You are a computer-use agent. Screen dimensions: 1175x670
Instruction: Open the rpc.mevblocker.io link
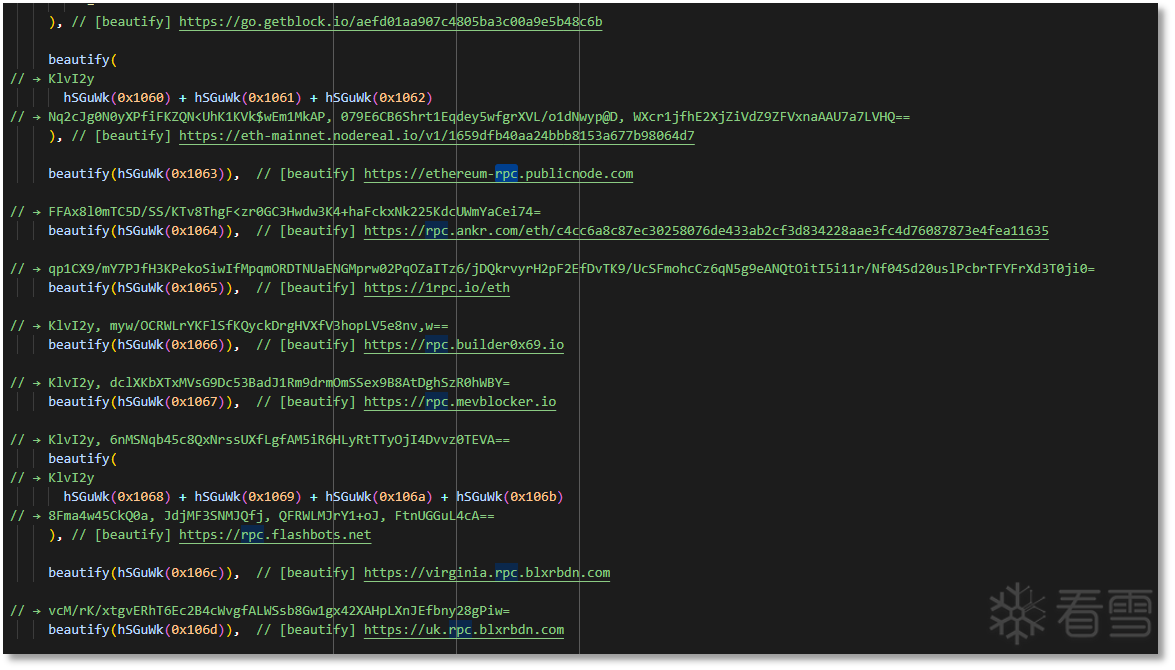(460, 402)
